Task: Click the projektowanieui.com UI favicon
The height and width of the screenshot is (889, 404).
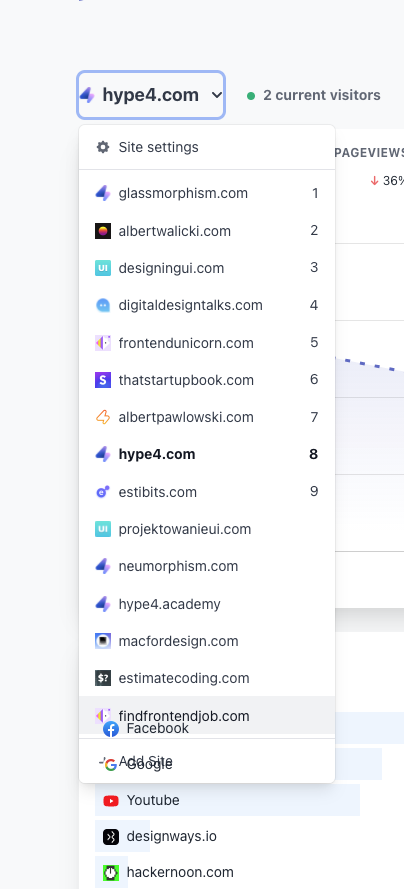Action: click(x=103, y=529)
